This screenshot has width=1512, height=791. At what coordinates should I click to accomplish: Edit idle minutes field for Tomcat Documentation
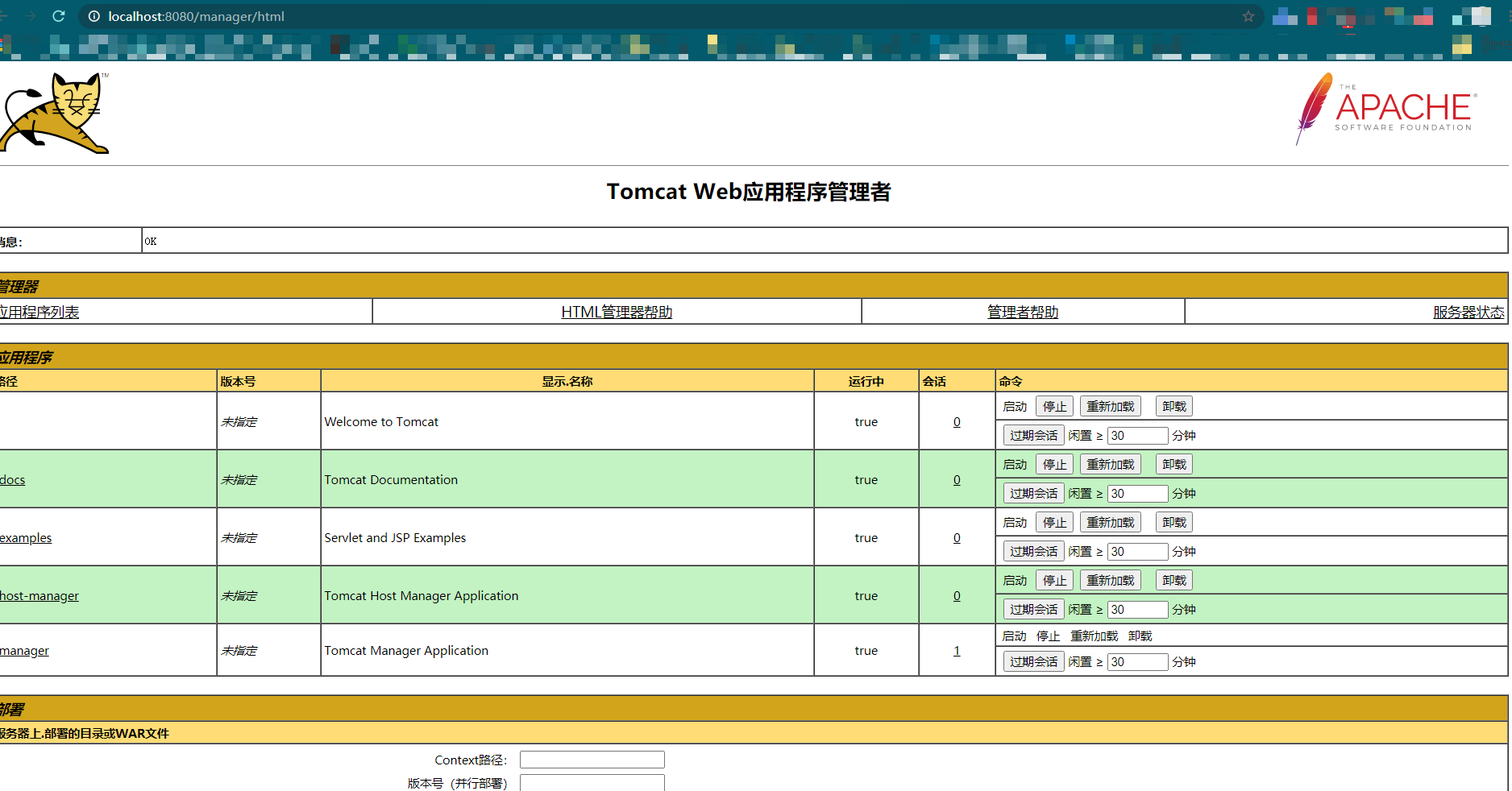(x=1138, y=494)
